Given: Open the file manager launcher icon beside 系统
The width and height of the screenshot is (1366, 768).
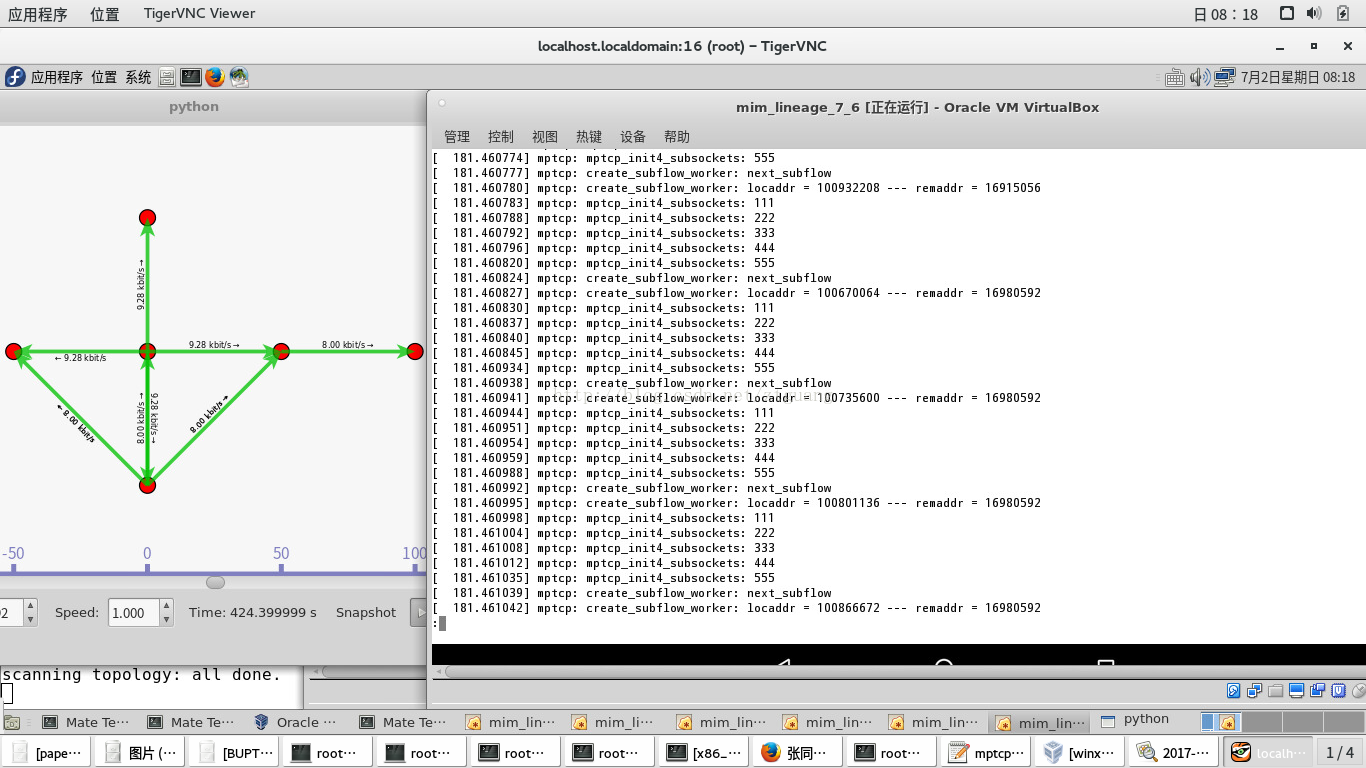Looking at the screenshot, I should click(167, 77).
